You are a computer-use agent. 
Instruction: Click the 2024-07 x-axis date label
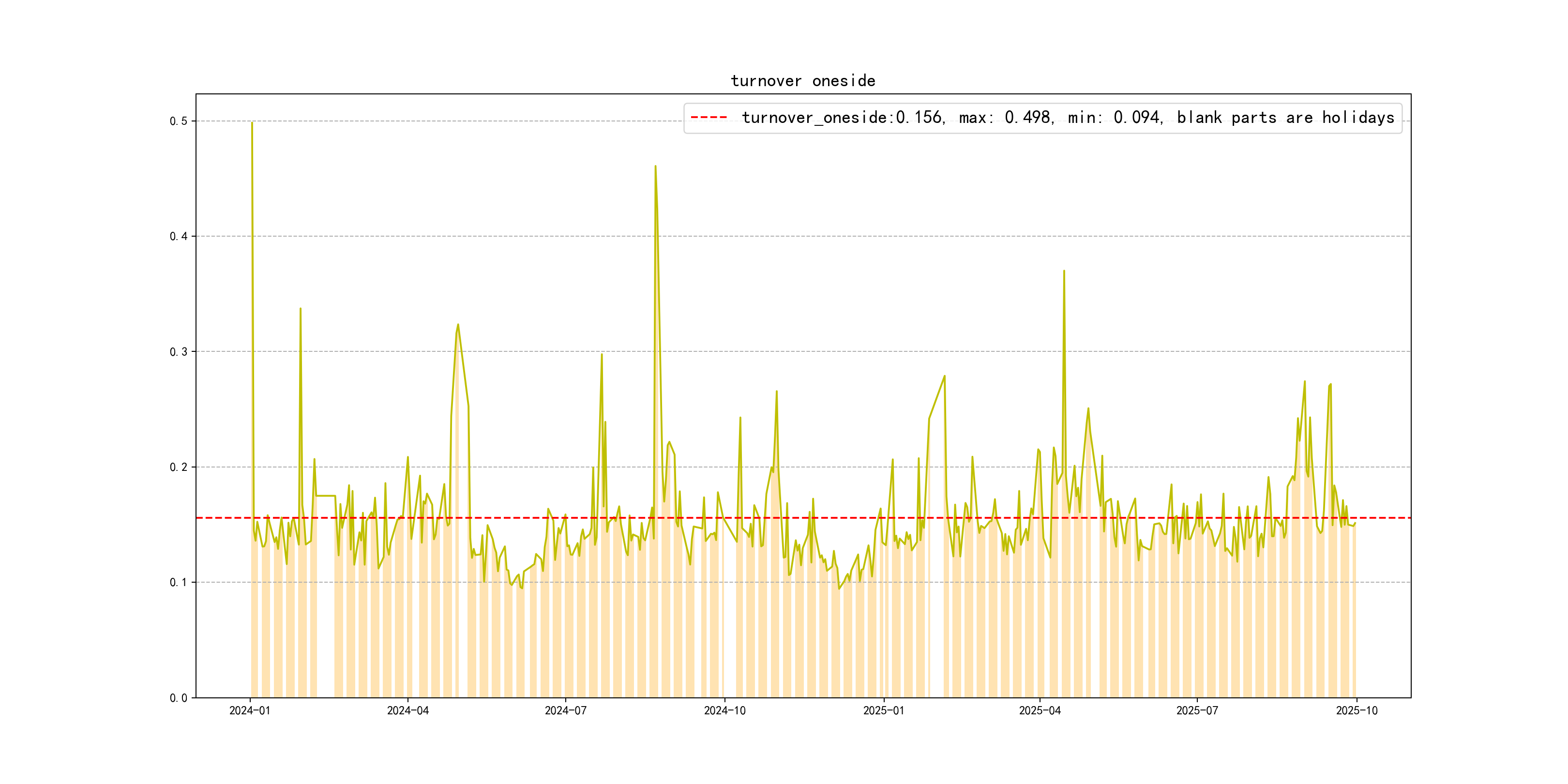pos(565,710)
